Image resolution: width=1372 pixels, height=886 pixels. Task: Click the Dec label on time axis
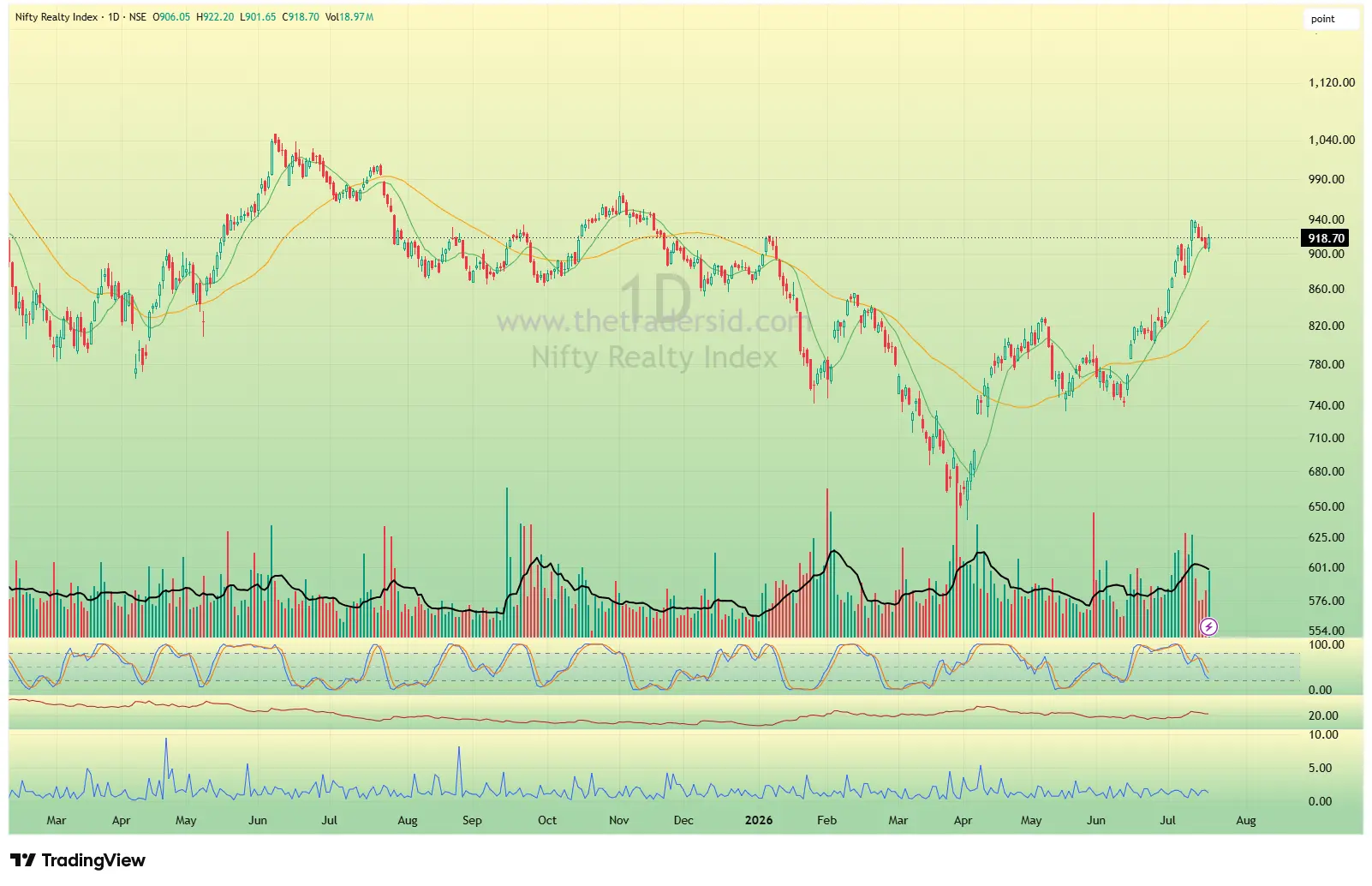point(683,820)
